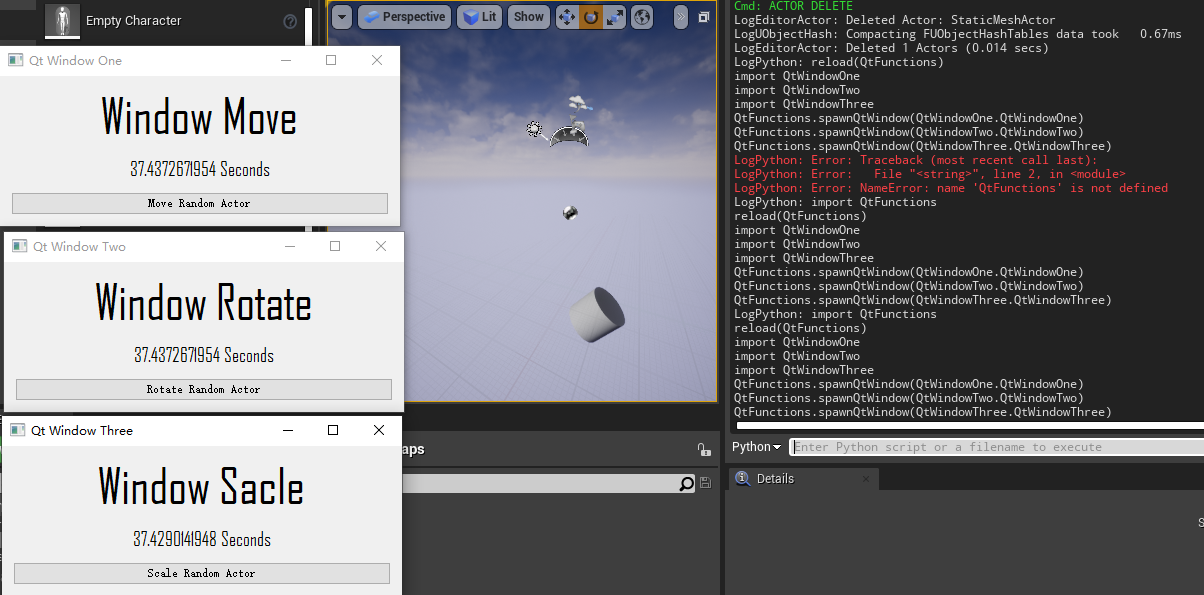The width and height of the screenshot is (1204, 595).
Task: Open the viewport options dropdown arrow
Action: [x=342, y=17]
